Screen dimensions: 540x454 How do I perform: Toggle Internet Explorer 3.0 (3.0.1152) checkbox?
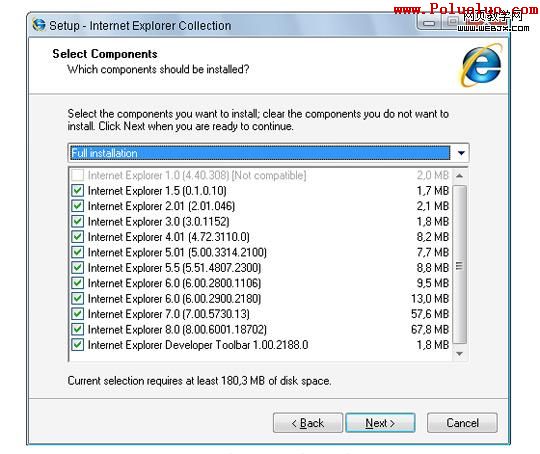tap(77, 221)
